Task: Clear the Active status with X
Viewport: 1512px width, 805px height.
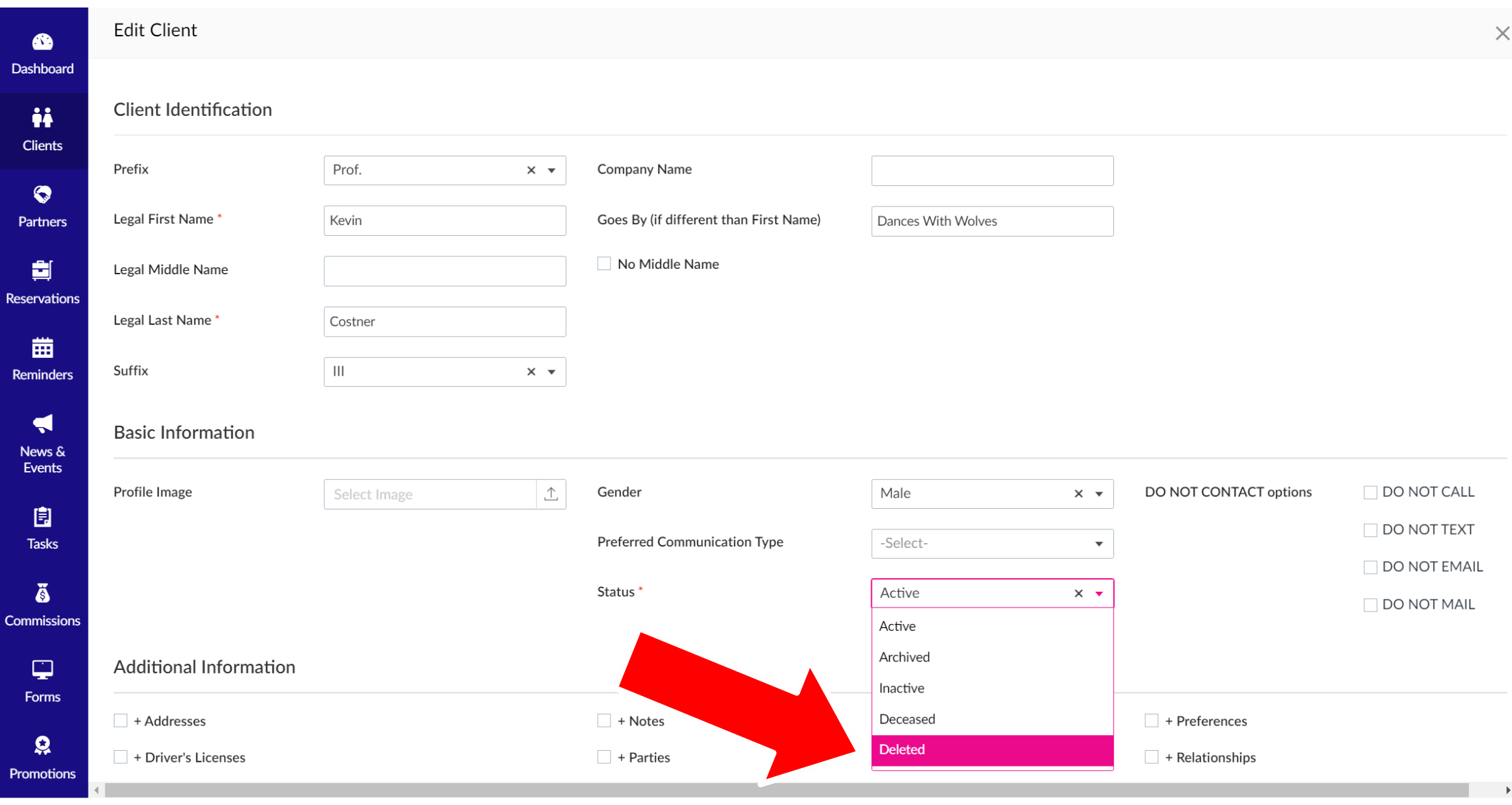Action: click(1079, 594)
